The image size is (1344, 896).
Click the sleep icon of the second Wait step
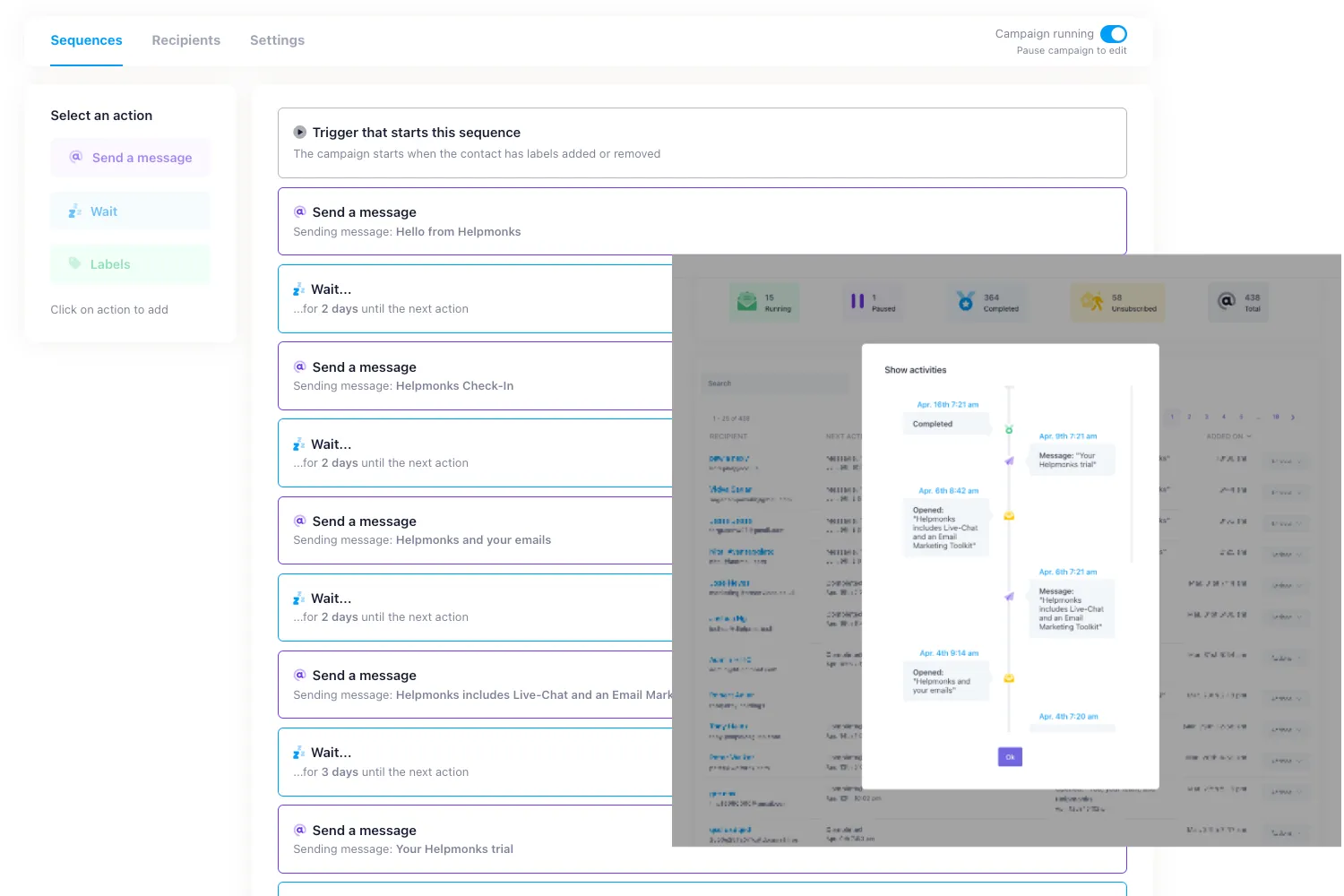(x=299, y=444)
